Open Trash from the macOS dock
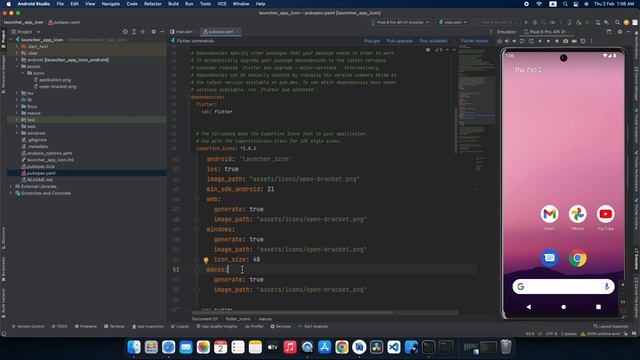Screen dimensions: 640x360 [x=506, y=347]
